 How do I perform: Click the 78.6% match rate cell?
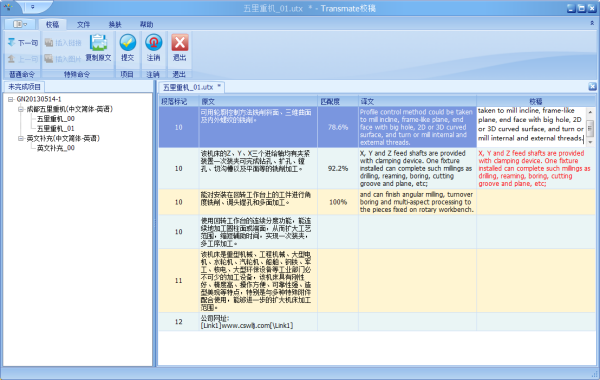click(338, 127)
